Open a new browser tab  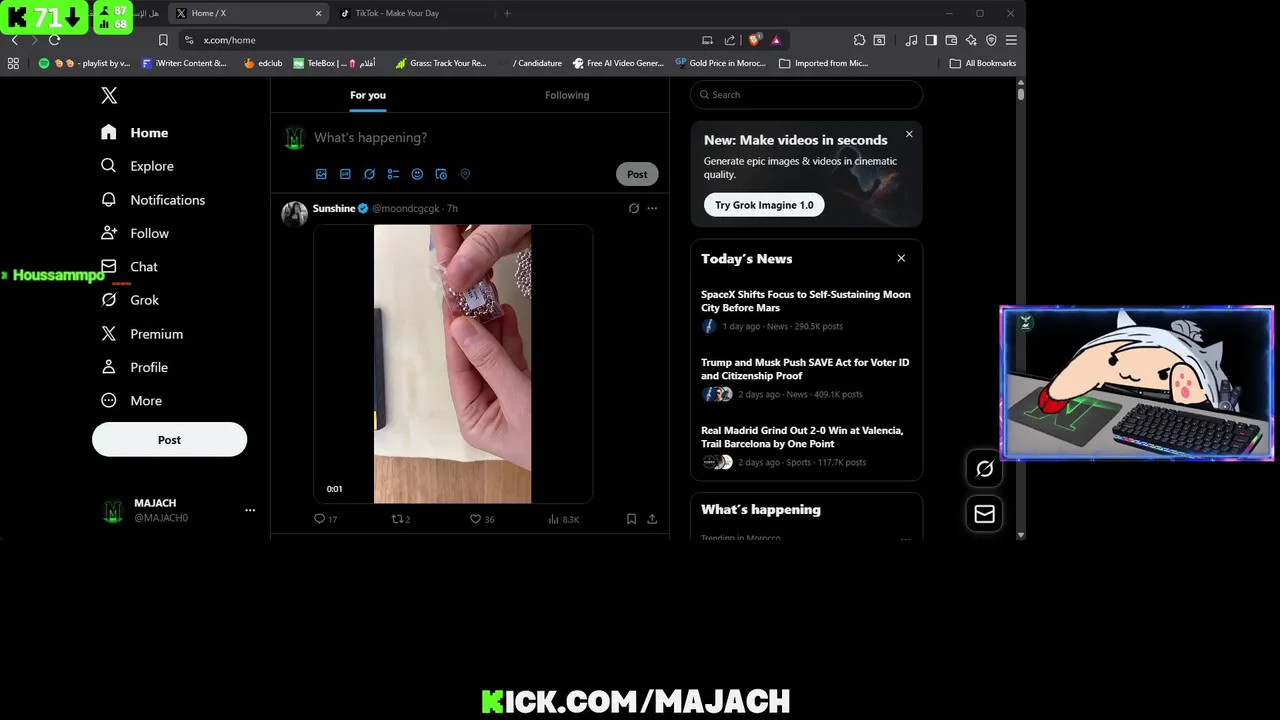click(x=507, y=13)
